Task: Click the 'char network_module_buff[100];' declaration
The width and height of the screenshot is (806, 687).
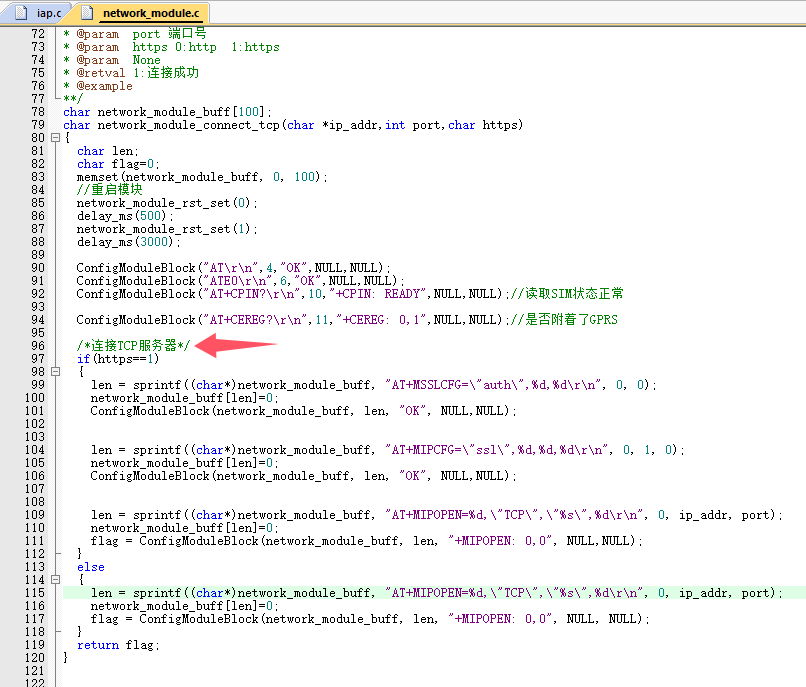Action: [x=167, y=112]
